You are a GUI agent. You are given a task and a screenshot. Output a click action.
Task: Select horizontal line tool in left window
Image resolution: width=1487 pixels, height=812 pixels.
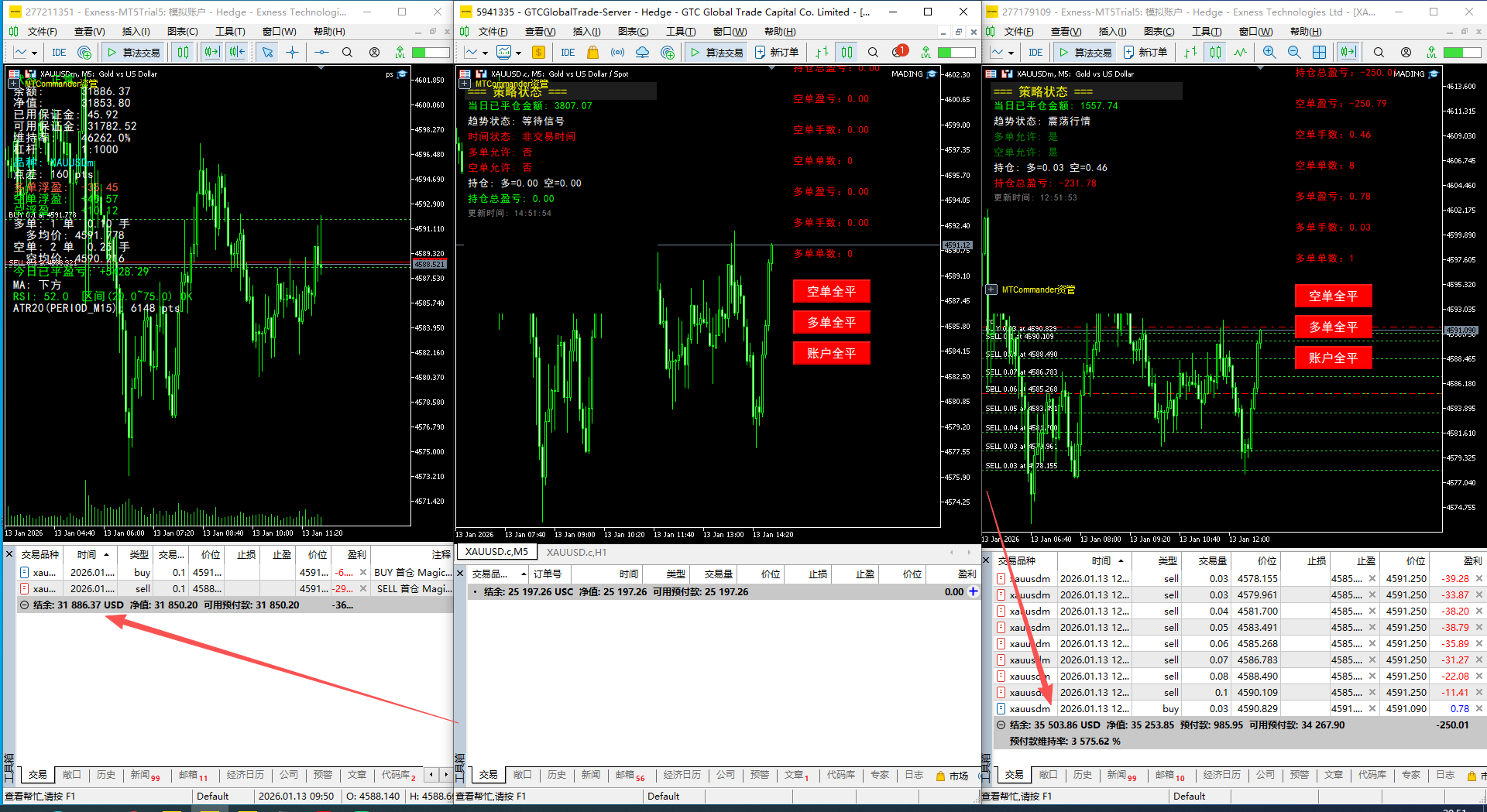pos(321,53)
